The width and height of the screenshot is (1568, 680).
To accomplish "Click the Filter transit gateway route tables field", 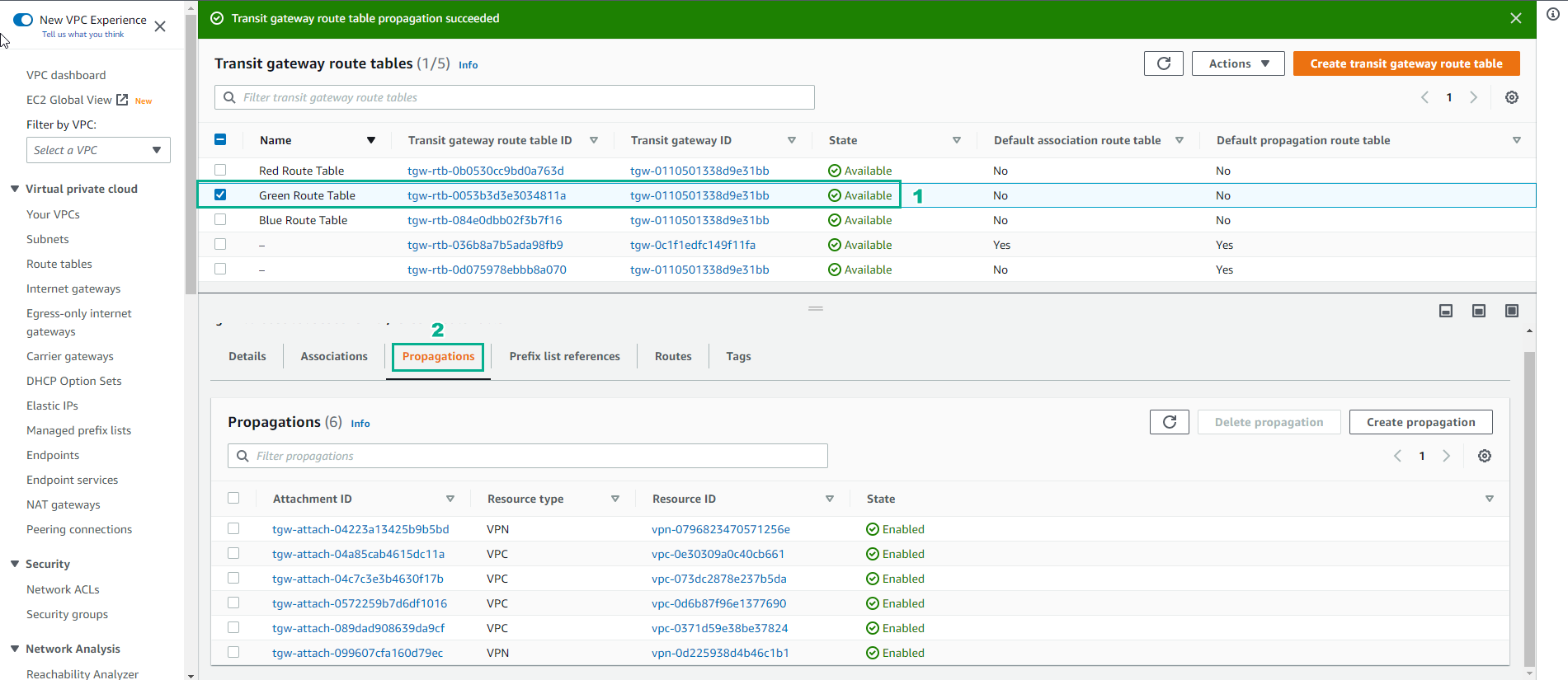I will (x=515, y=97).
